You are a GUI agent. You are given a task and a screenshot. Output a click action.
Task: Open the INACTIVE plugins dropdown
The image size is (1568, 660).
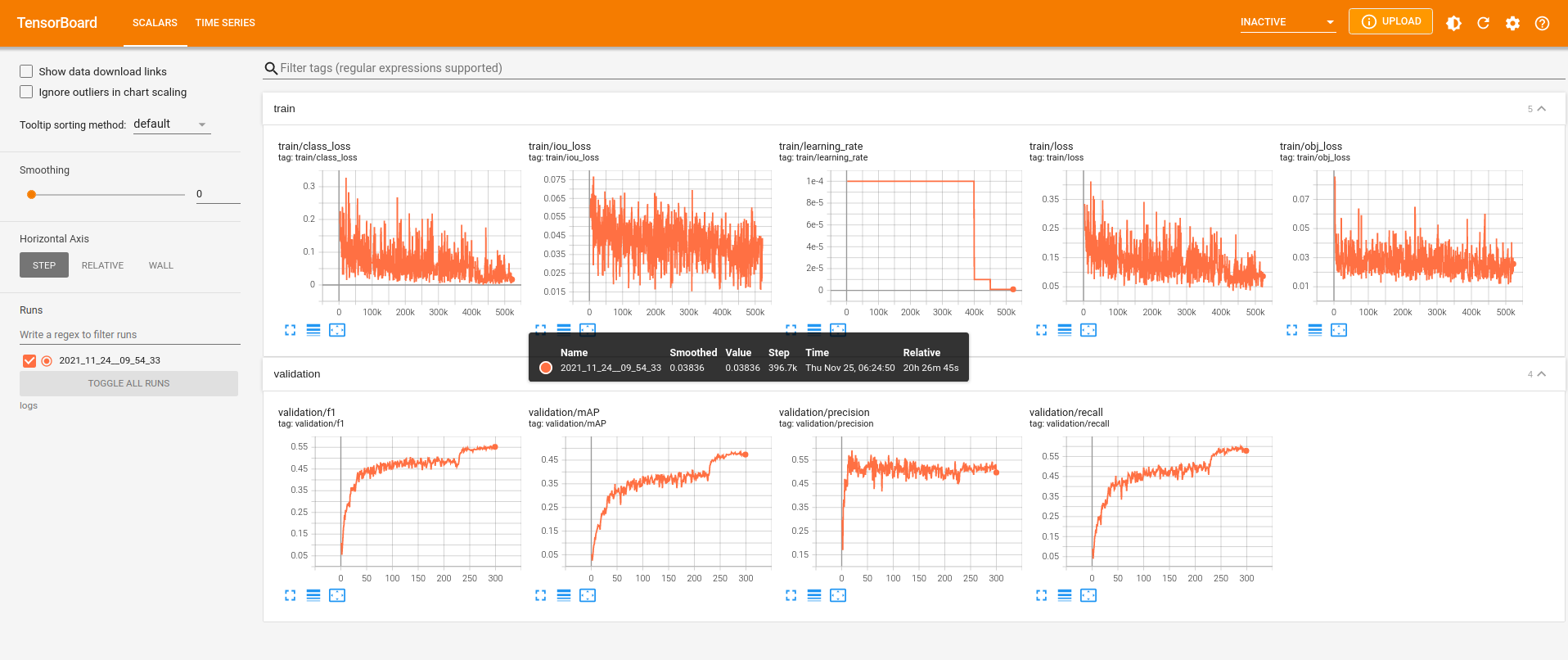(1288, 22)
